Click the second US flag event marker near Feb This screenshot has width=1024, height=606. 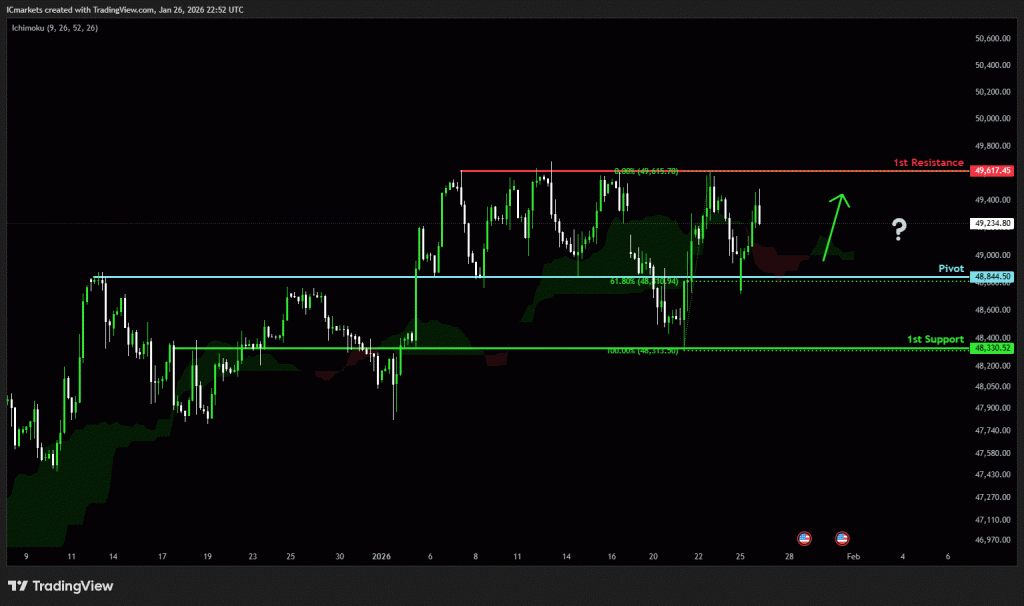coord(842,538)
